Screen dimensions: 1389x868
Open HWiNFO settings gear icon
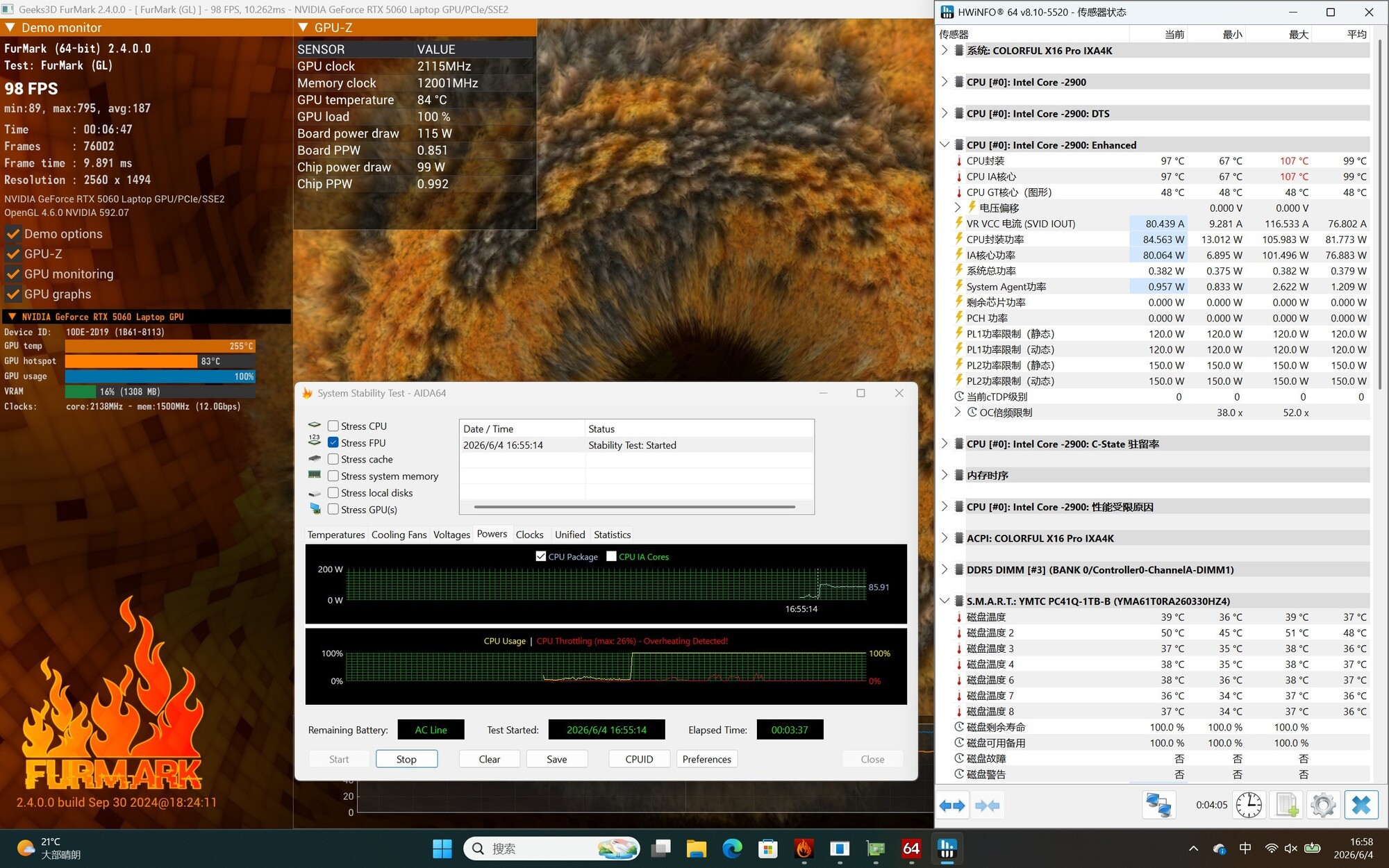pos(1323,806)
